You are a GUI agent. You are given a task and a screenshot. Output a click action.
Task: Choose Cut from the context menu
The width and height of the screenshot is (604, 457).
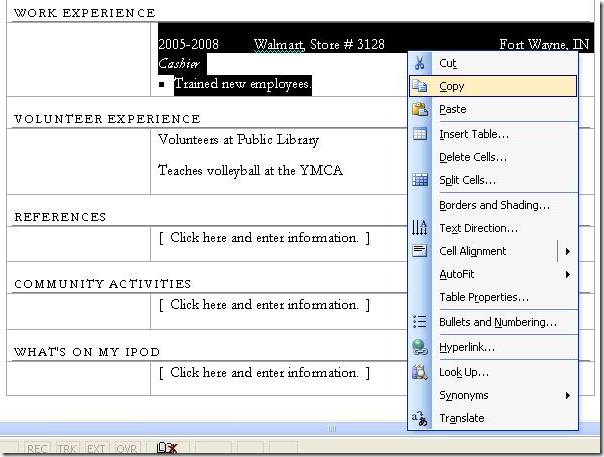coord(493,63)
